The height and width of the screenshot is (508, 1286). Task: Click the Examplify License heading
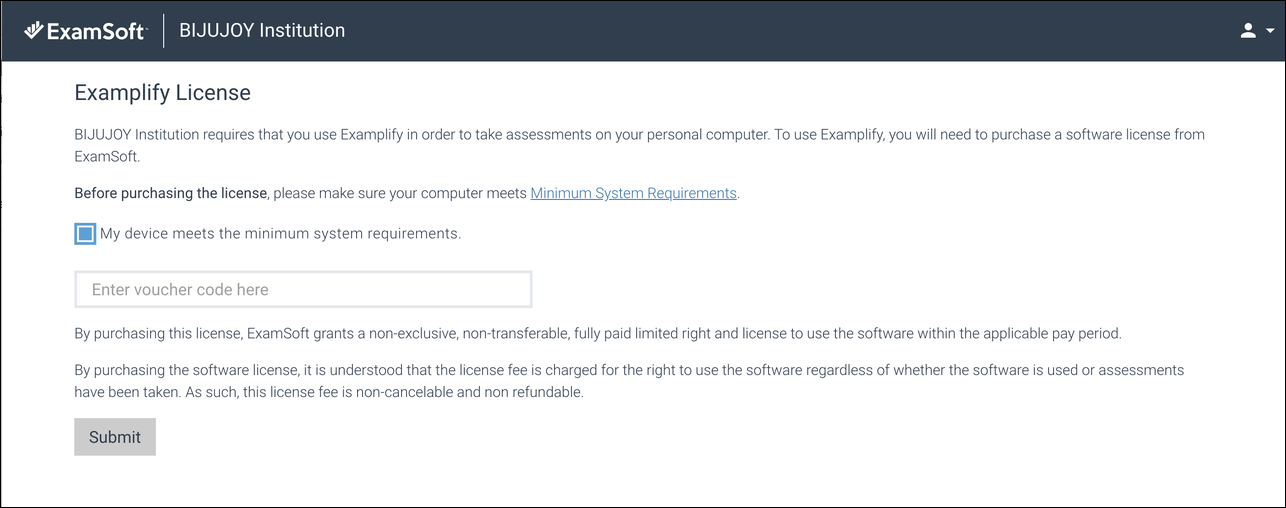(162, 93)
